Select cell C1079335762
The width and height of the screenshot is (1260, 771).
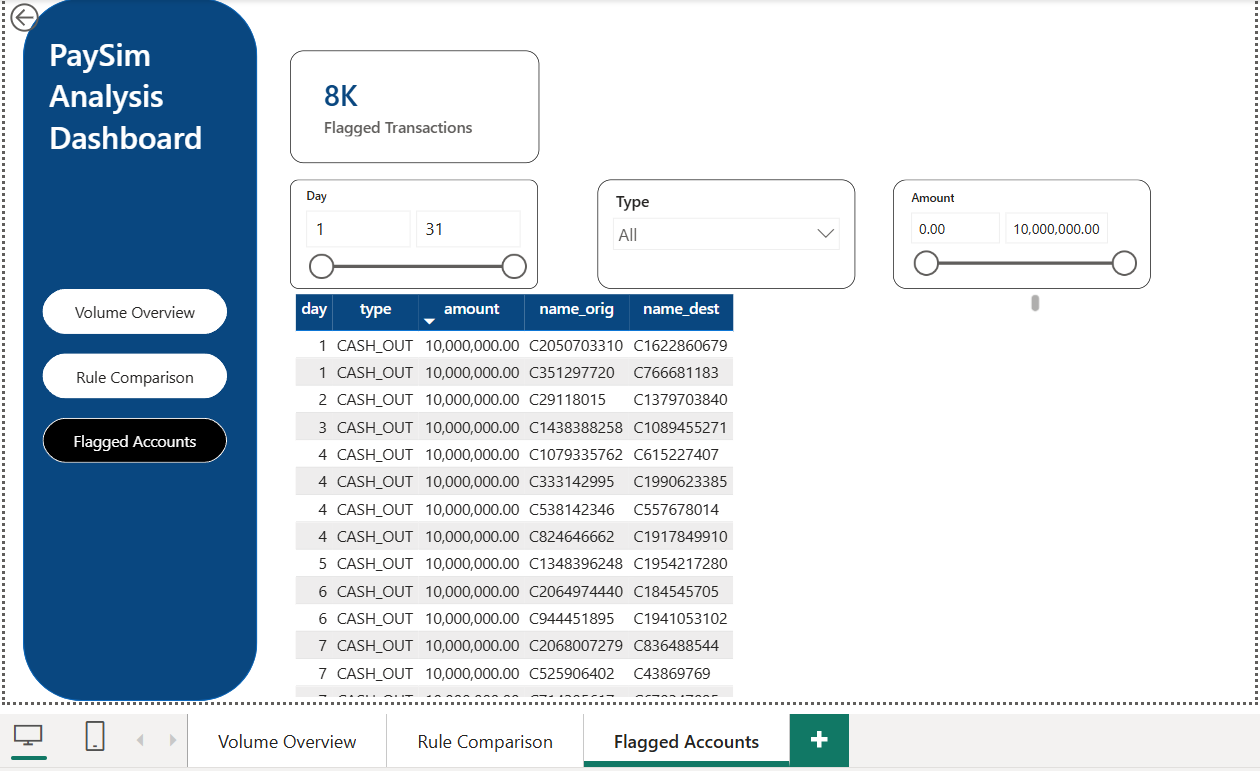coord(576,454)
